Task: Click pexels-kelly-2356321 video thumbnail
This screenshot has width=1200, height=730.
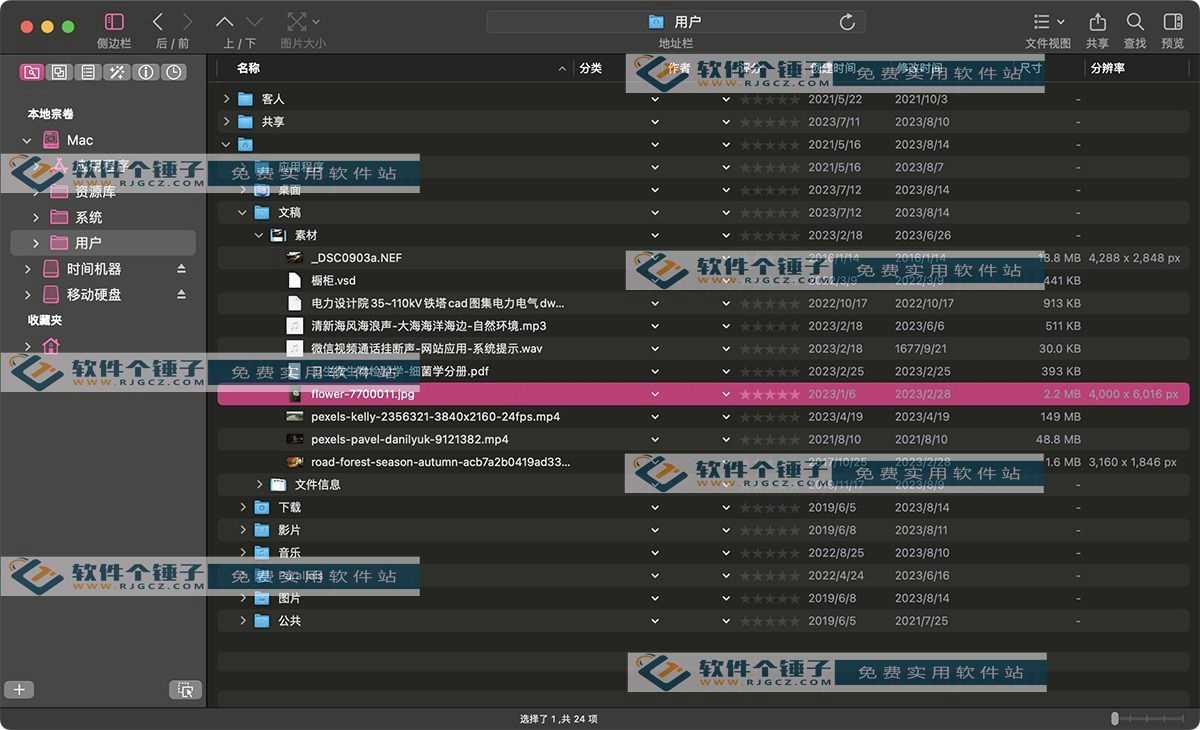Action: pos(294,417)
